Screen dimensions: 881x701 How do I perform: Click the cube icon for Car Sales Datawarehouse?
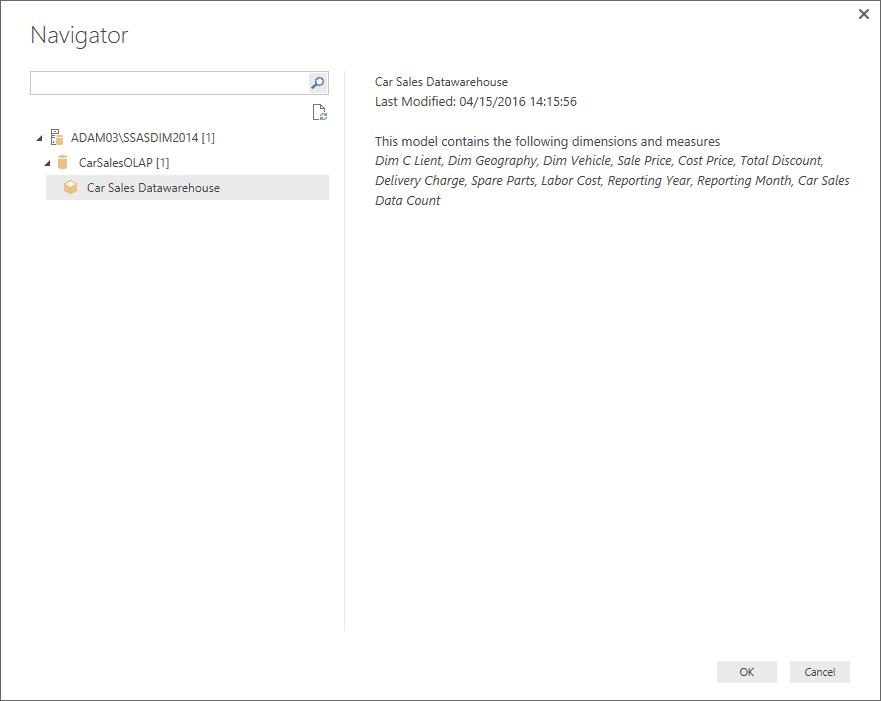(x=70, y=187)
